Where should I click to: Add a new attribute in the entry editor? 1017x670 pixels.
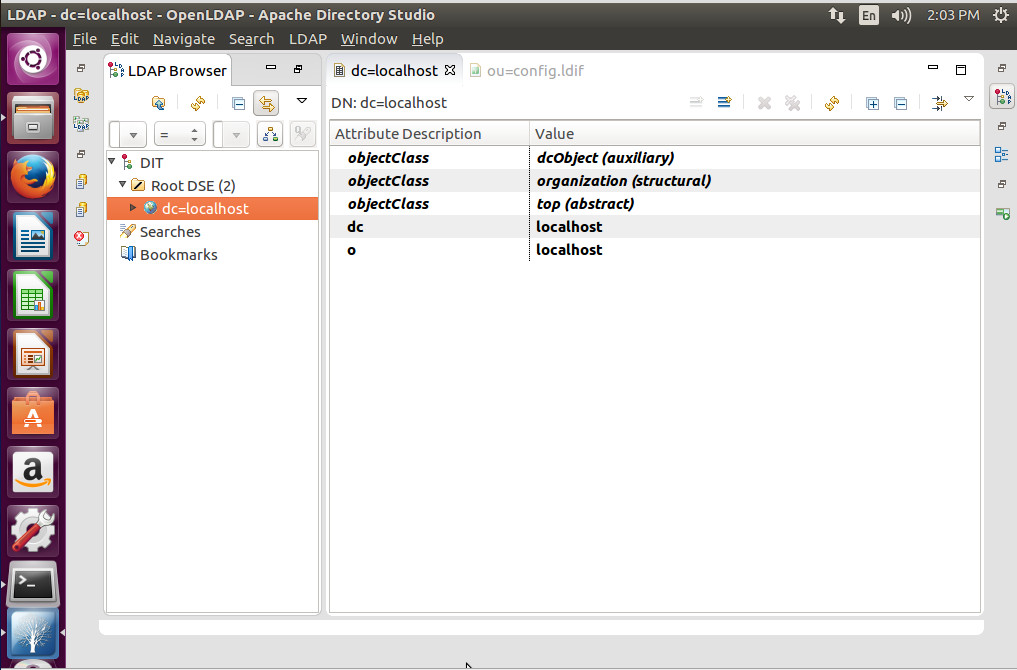[x=724, y=102]
